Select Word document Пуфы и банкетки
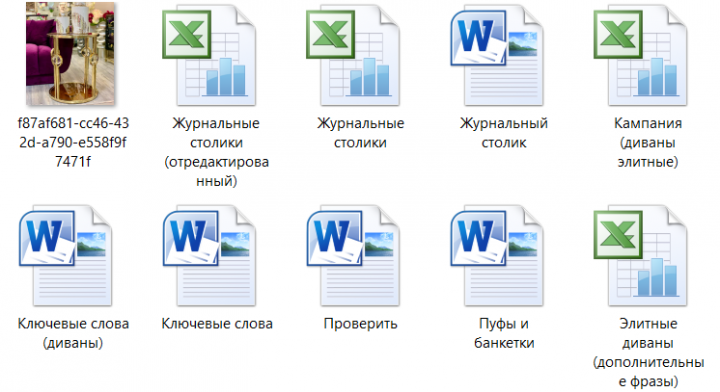This screenshot has height=392, width=720. (497, 256)
